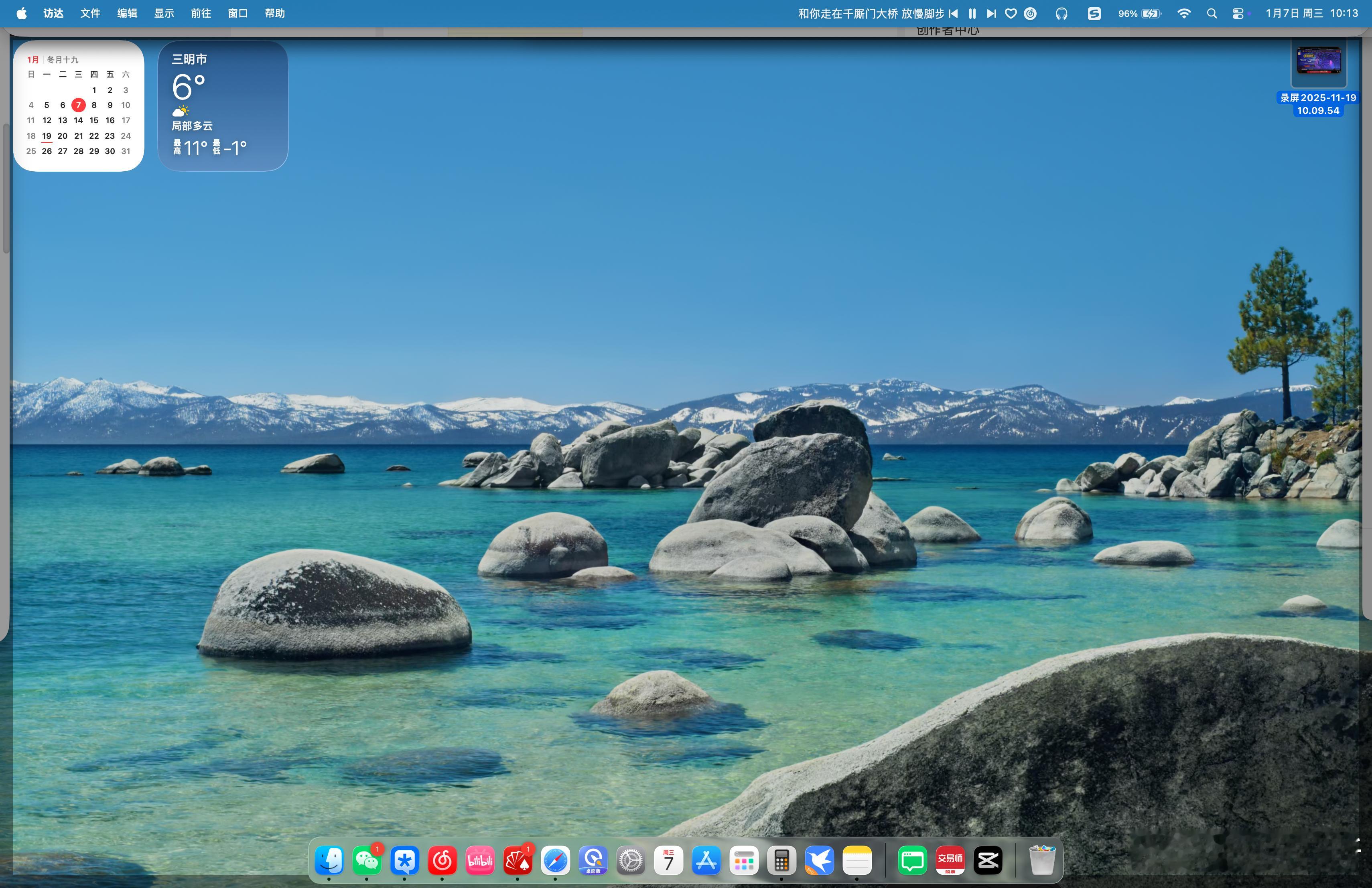Open the 前往 menu
Viewport: 1372px width, 888px height.
pyautogui.click(x=201, y=13)
